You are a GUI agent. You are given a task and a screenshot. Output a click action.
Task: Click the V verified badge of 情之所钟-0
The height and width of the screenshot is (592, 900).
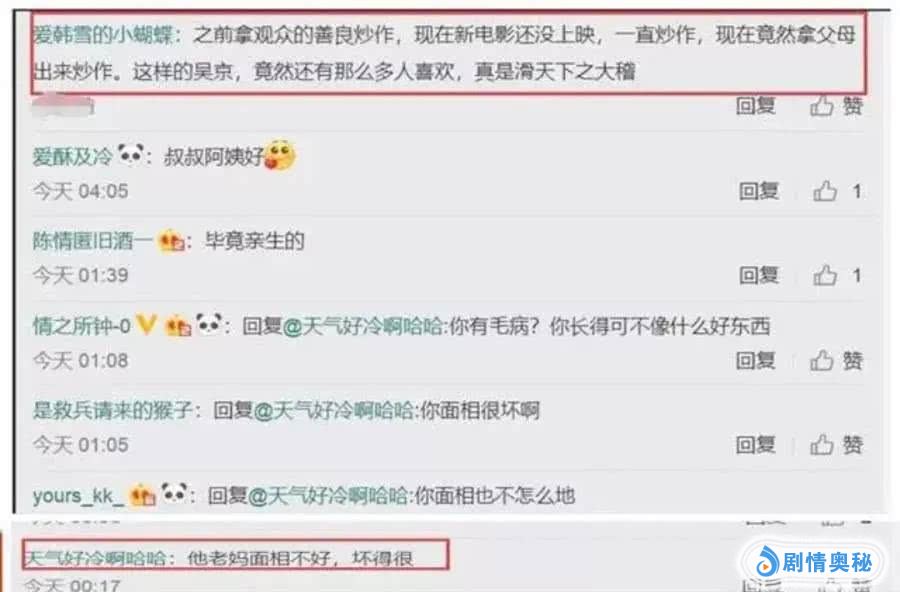pos(147,324)
